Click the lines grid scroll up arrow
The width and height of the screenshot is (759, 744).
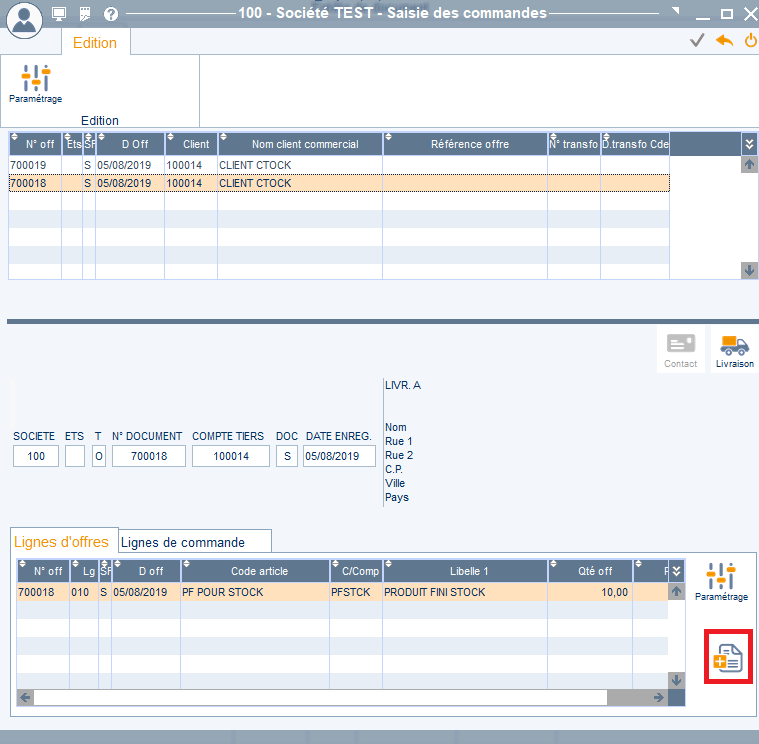[676, 592]
